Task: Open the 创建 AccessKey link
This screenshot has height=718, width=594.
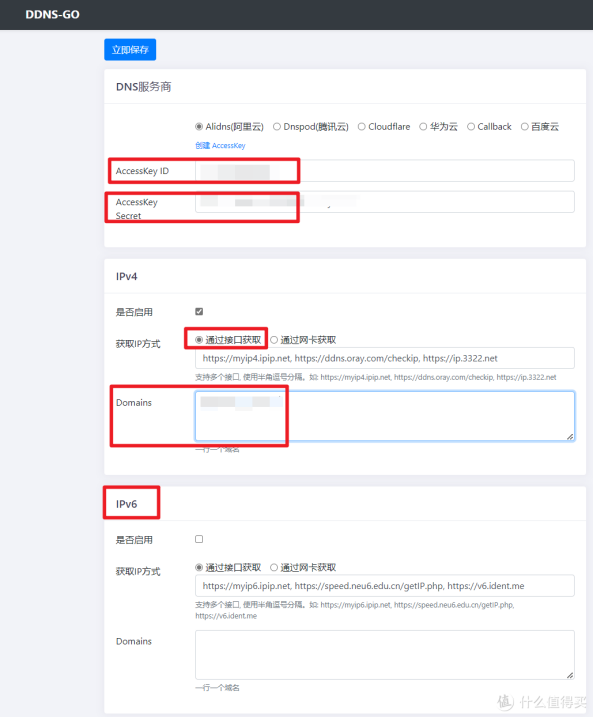Action: [220, 146]
